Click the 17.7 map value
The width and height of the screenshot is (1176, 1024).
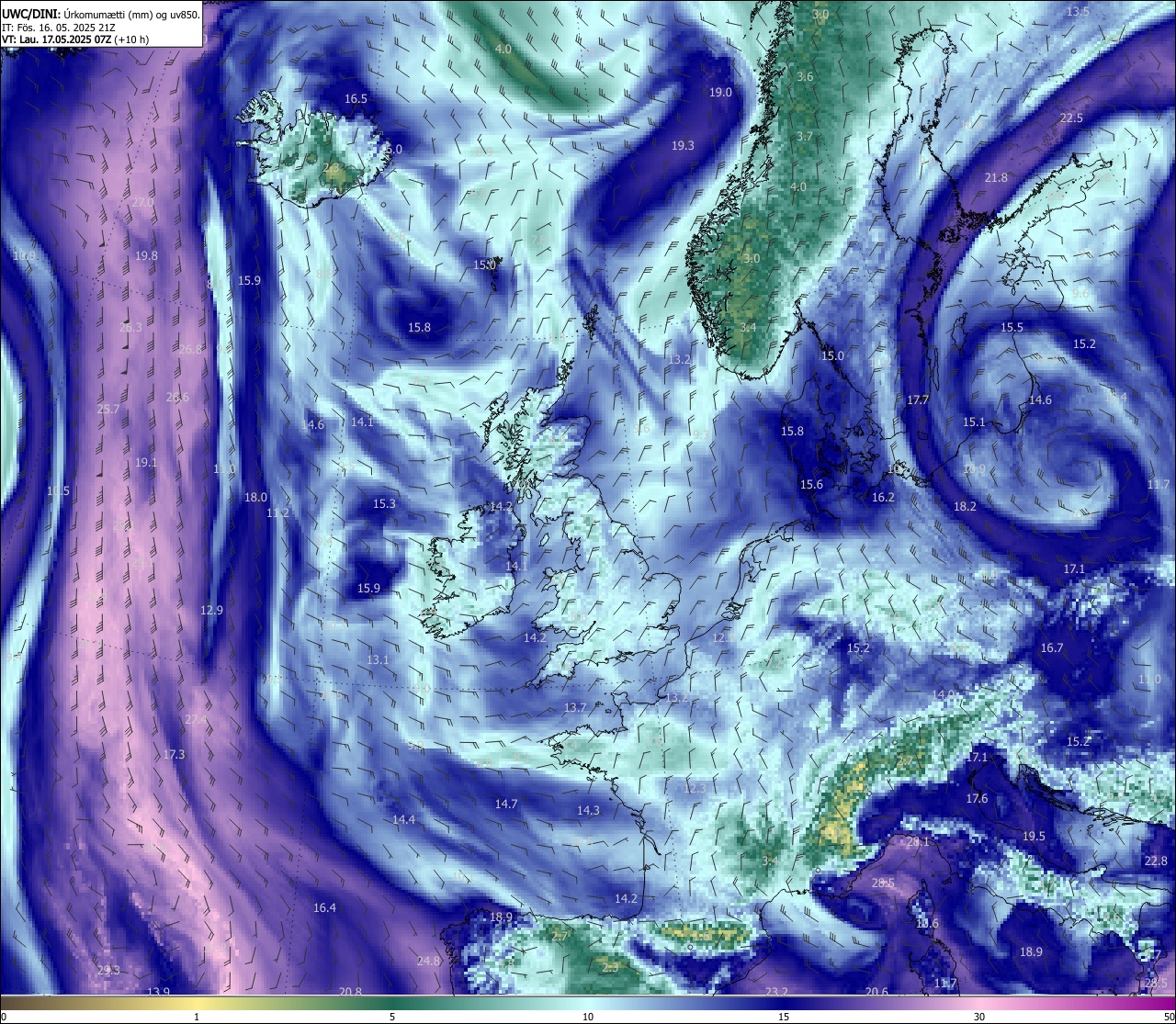pos(918,399)
